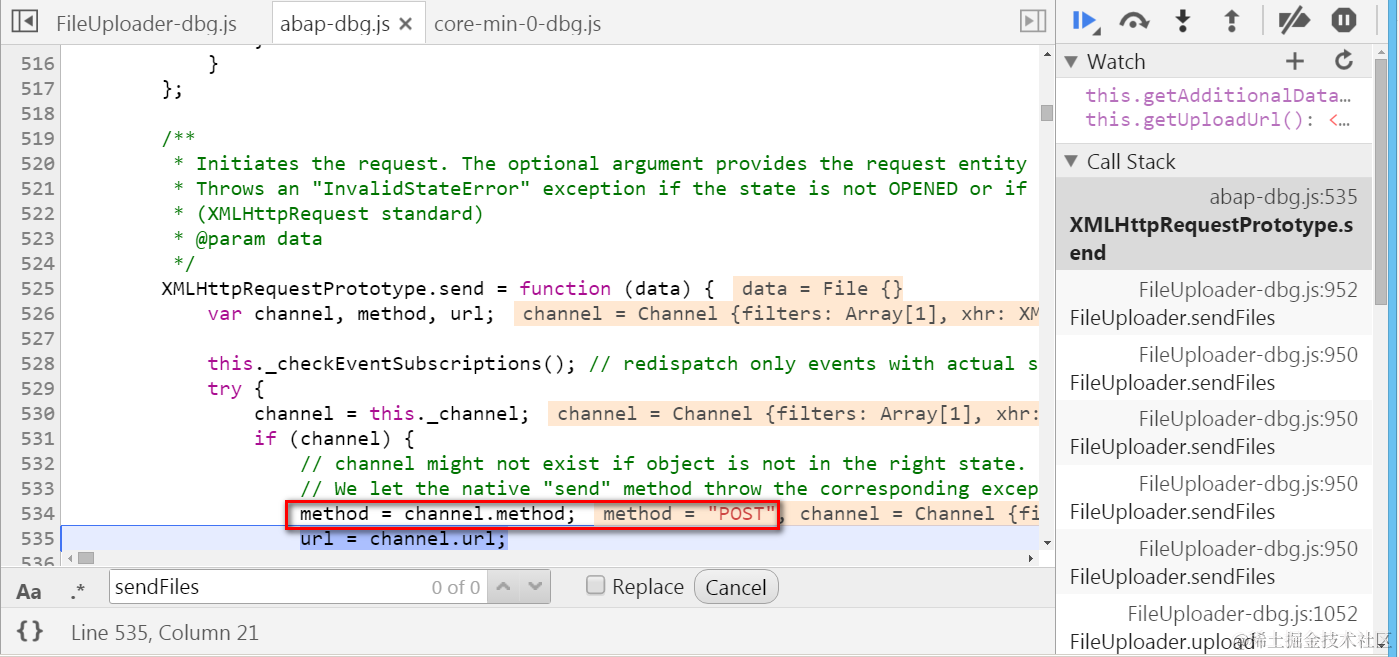Click the Line 535, Column 21 status

click(x=165, y=632)
